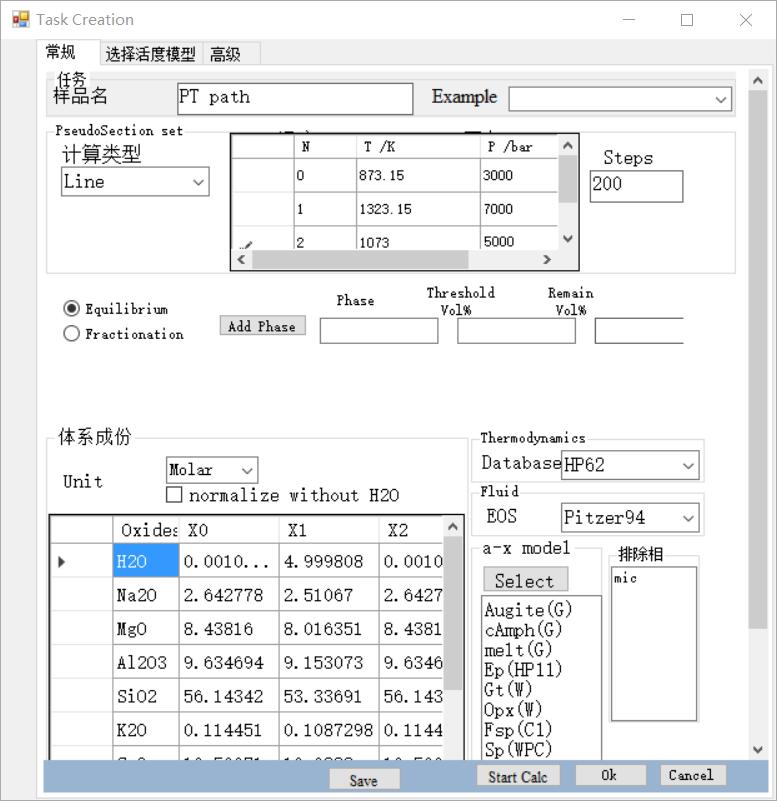
Task: Click the Task Creation app icon in title bar
Action: coord(20,19)
